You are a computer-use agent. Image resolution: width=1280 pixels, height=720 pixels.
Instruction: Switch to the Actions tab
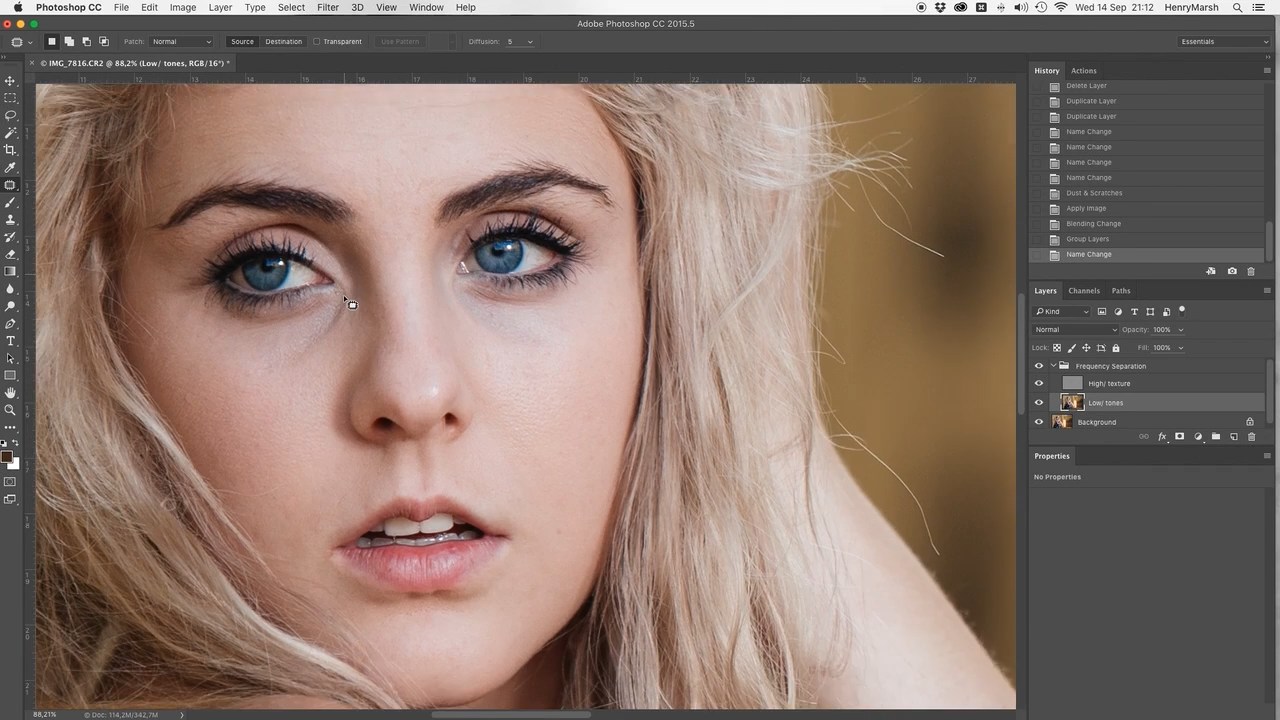1084,71
